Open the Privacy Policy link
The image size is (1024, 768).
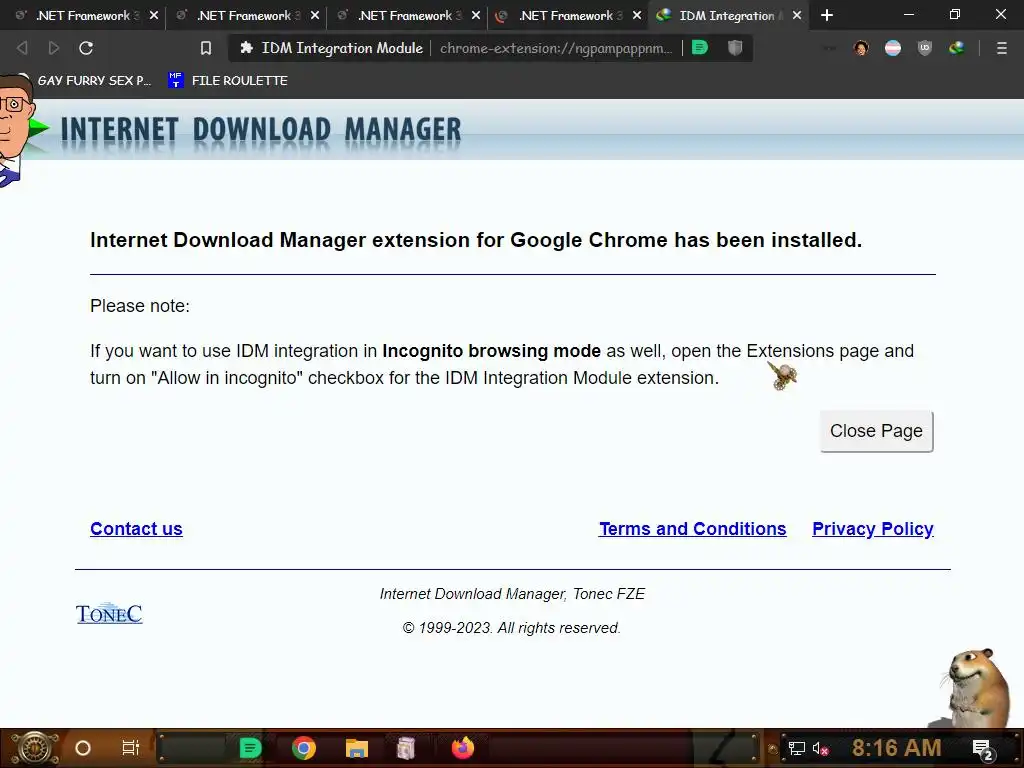(x=872, y=529)
